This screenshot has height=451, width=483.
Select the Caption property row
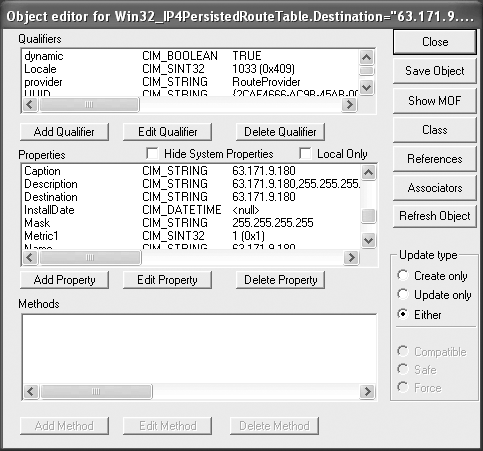click(x=191, y=171)
